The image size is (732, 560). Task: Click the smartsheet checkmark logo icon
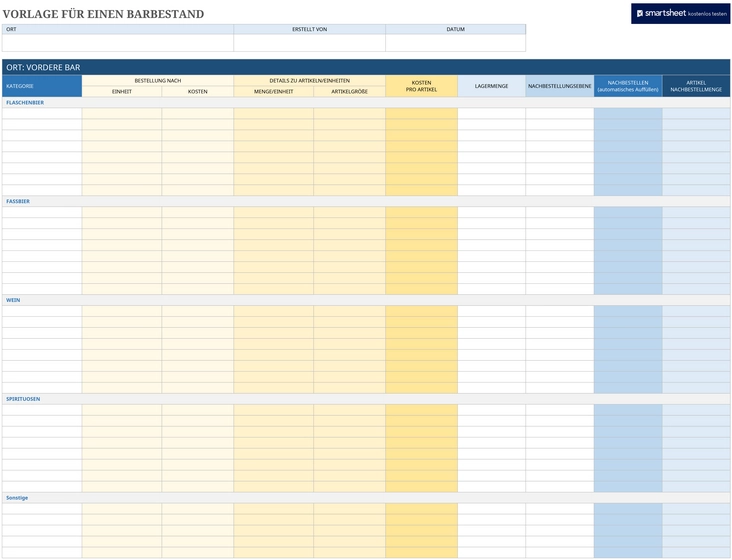point(640,14)
